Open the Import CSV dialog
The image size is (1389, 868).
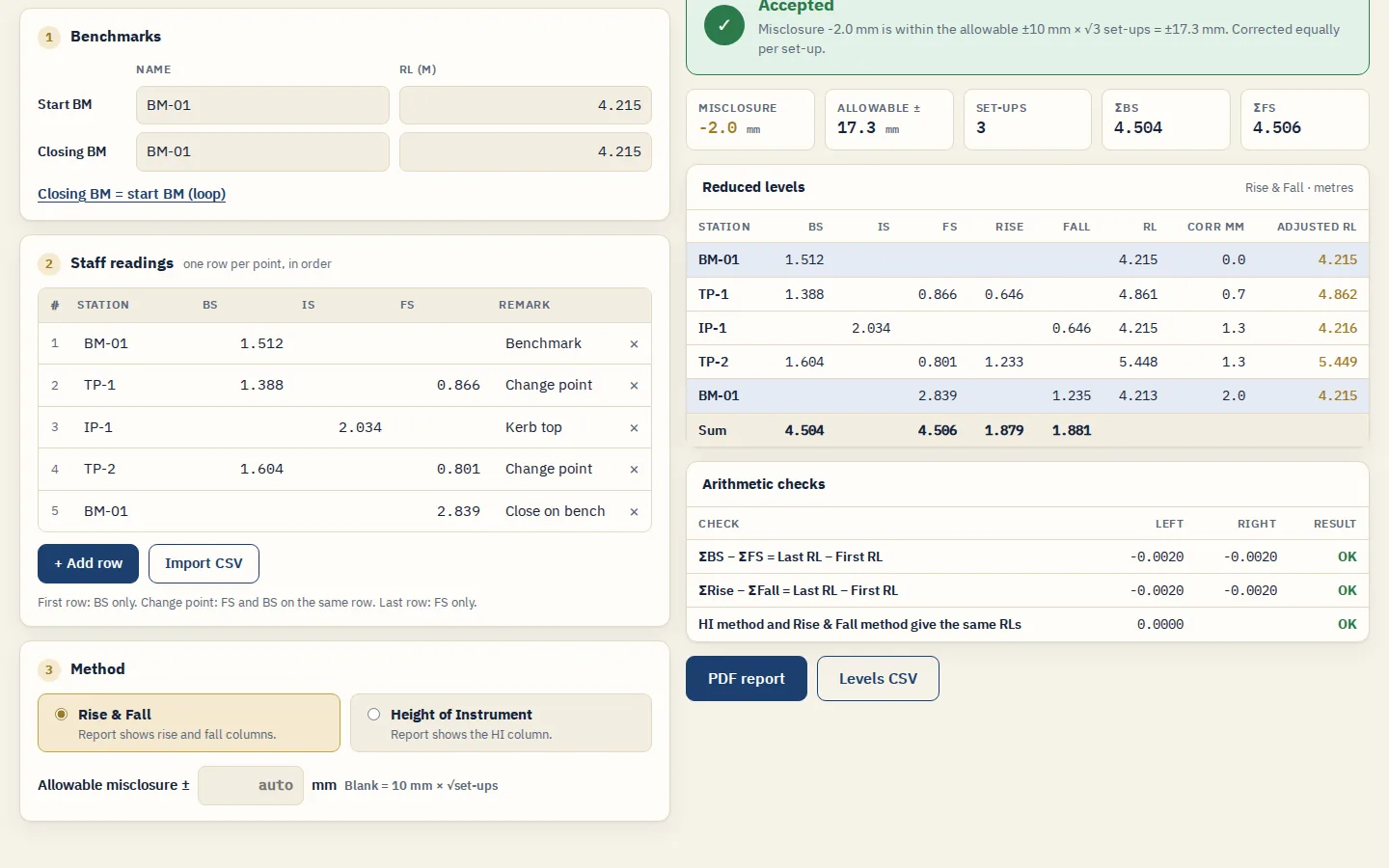204,564
